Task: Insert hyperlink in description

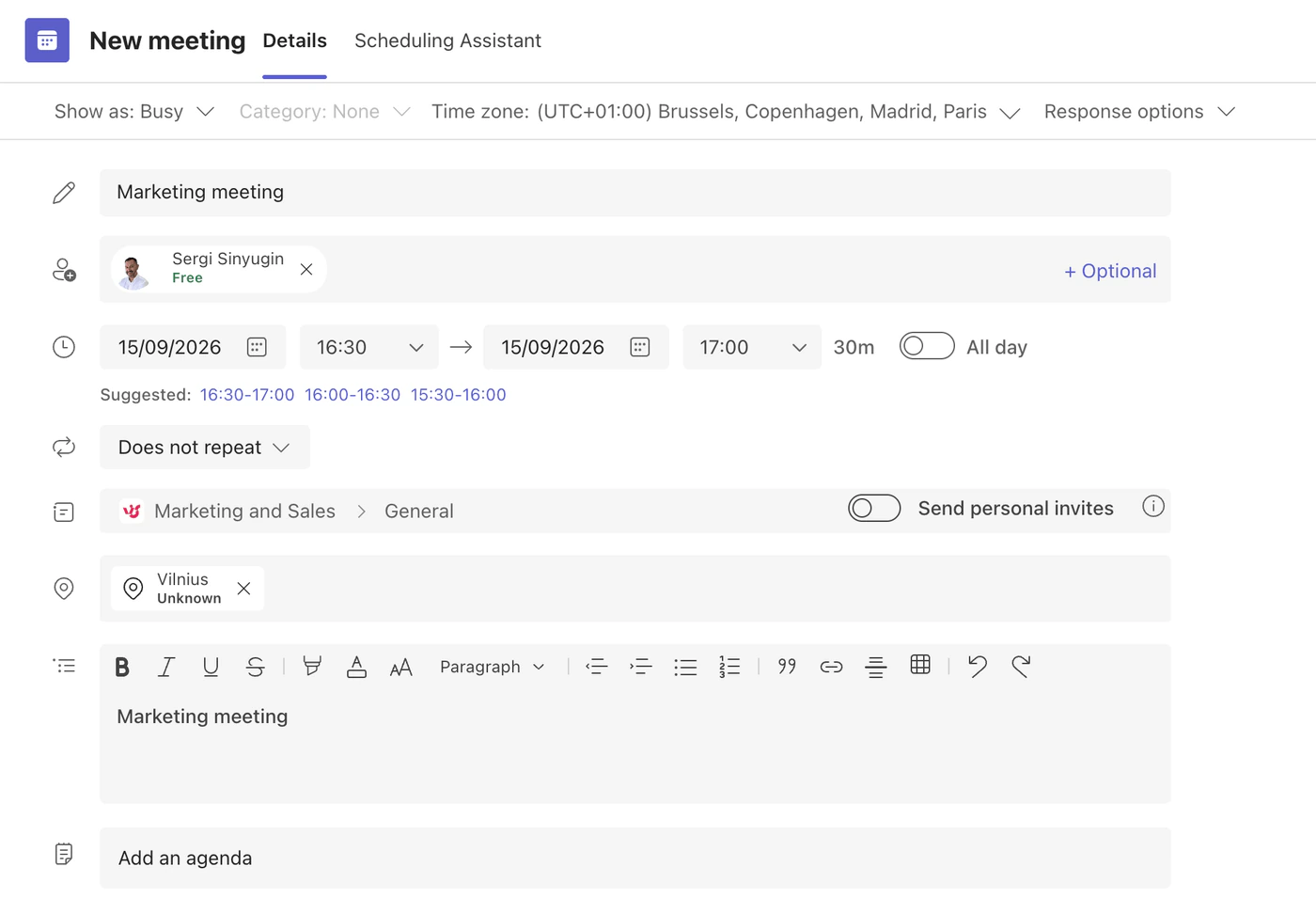Action: (x=831, y=667)
